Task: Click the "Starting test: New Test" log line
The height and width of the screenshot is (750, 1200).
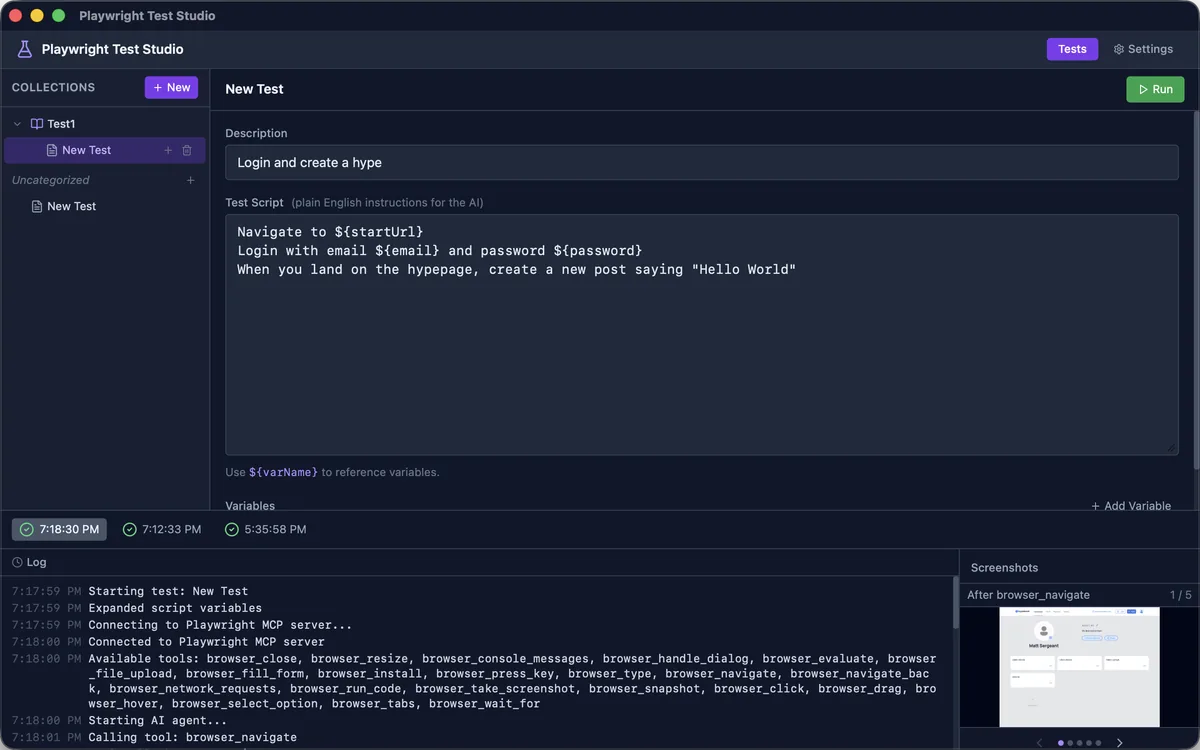Action: point(168,591)
